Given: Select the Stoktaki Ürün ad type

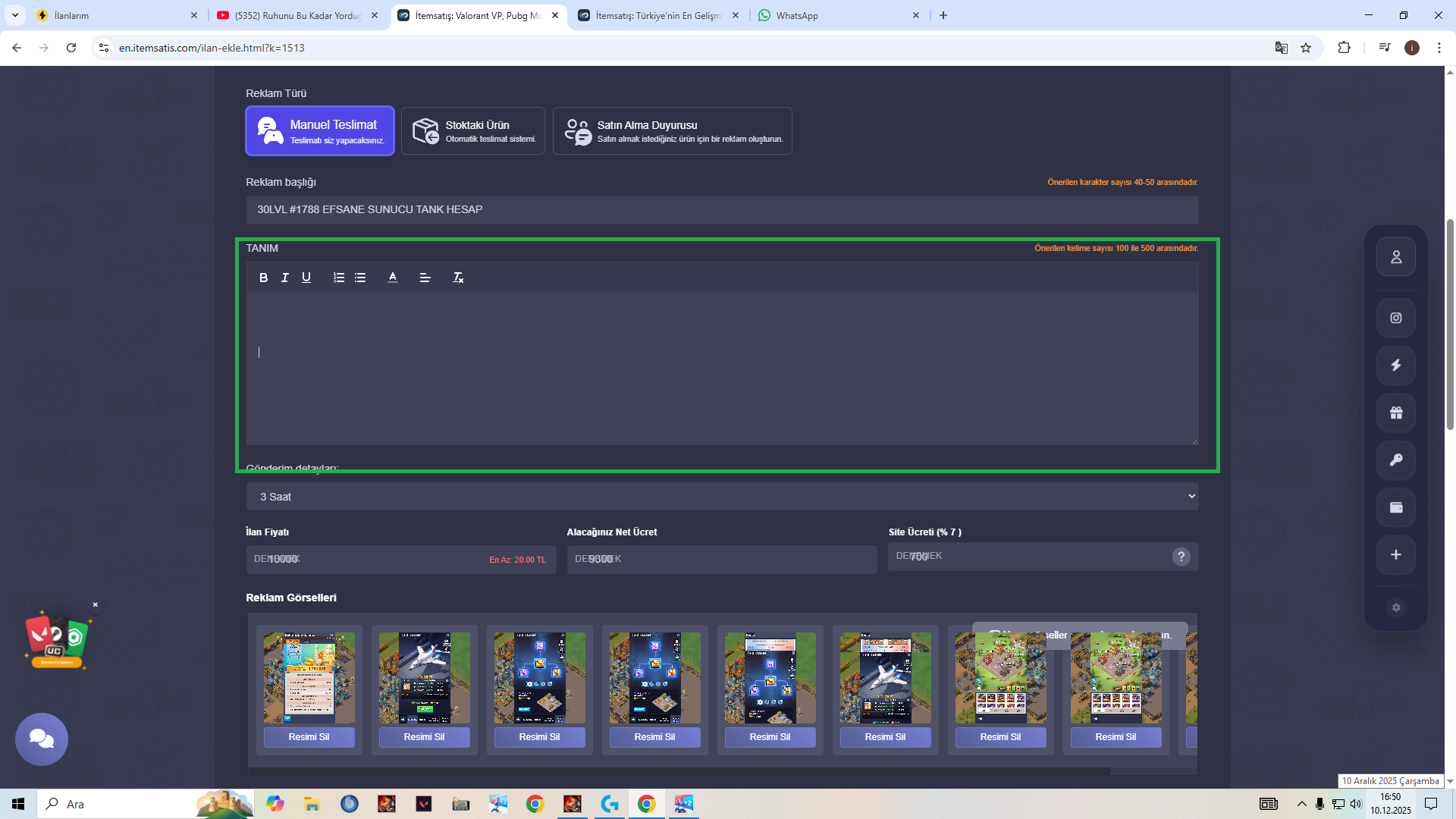Looking at the screenshot, I should tap(473, 130).
